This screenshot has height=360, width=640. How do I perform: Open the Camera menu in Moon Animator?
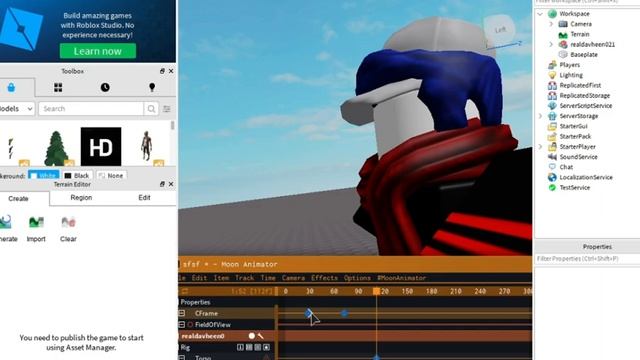point(293,278)
